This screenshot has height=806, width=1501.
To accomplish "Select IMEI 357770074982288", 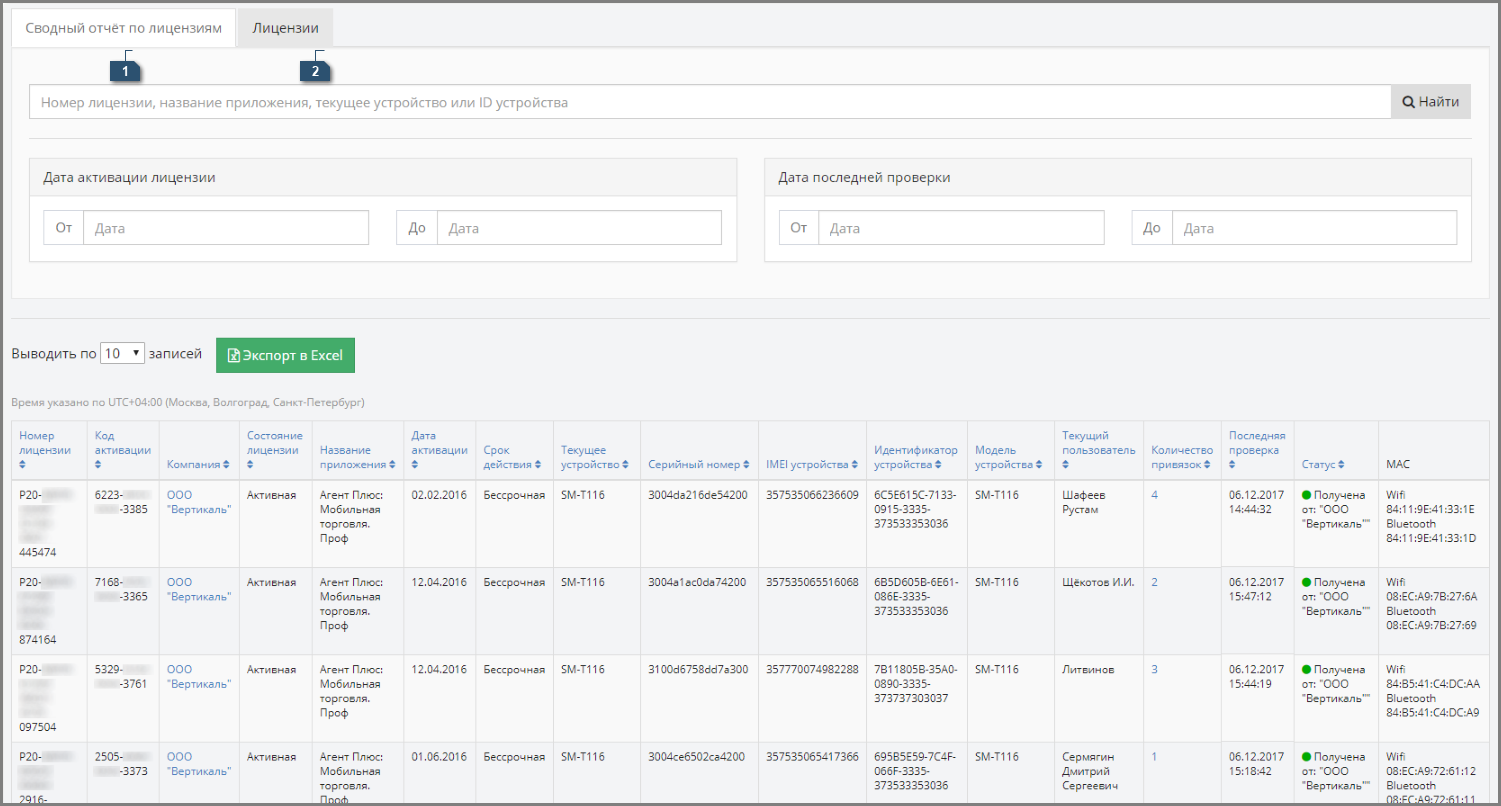I will pyautogui.click(x=812, y=669).
